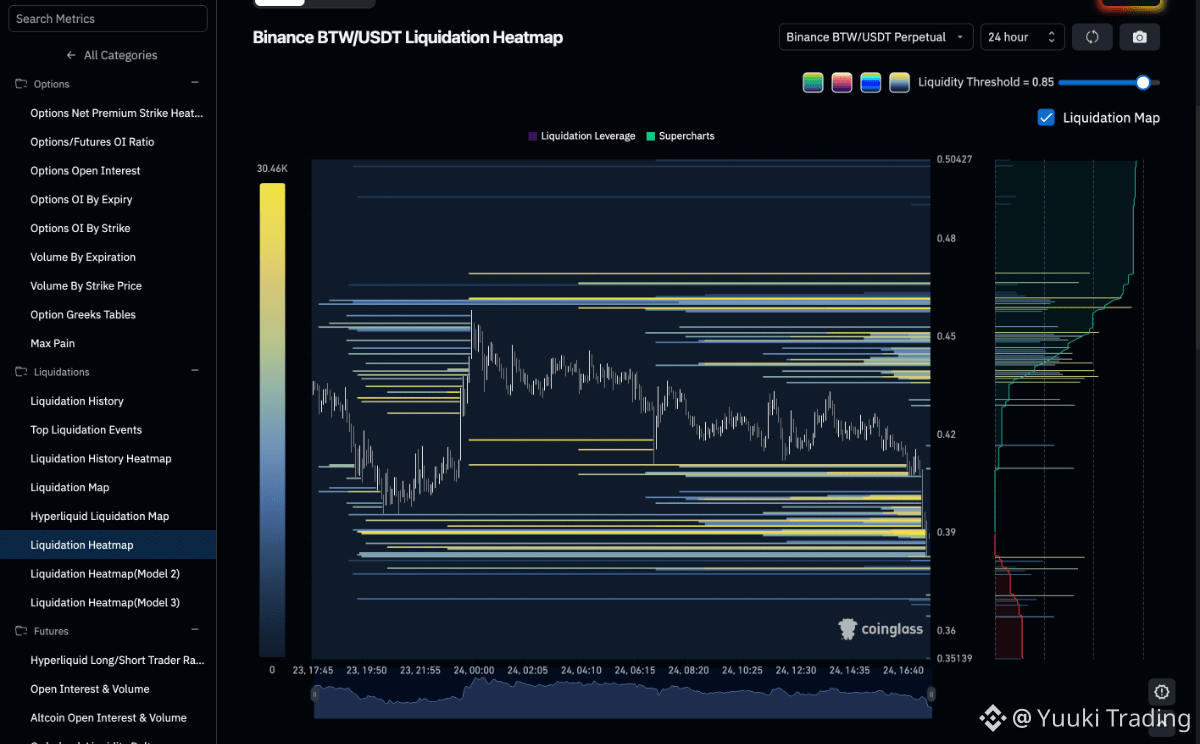Click the camera screenshot button
Viewport: 1200px width, 744px height.
pyautogui.click(x=1140, y=37)
